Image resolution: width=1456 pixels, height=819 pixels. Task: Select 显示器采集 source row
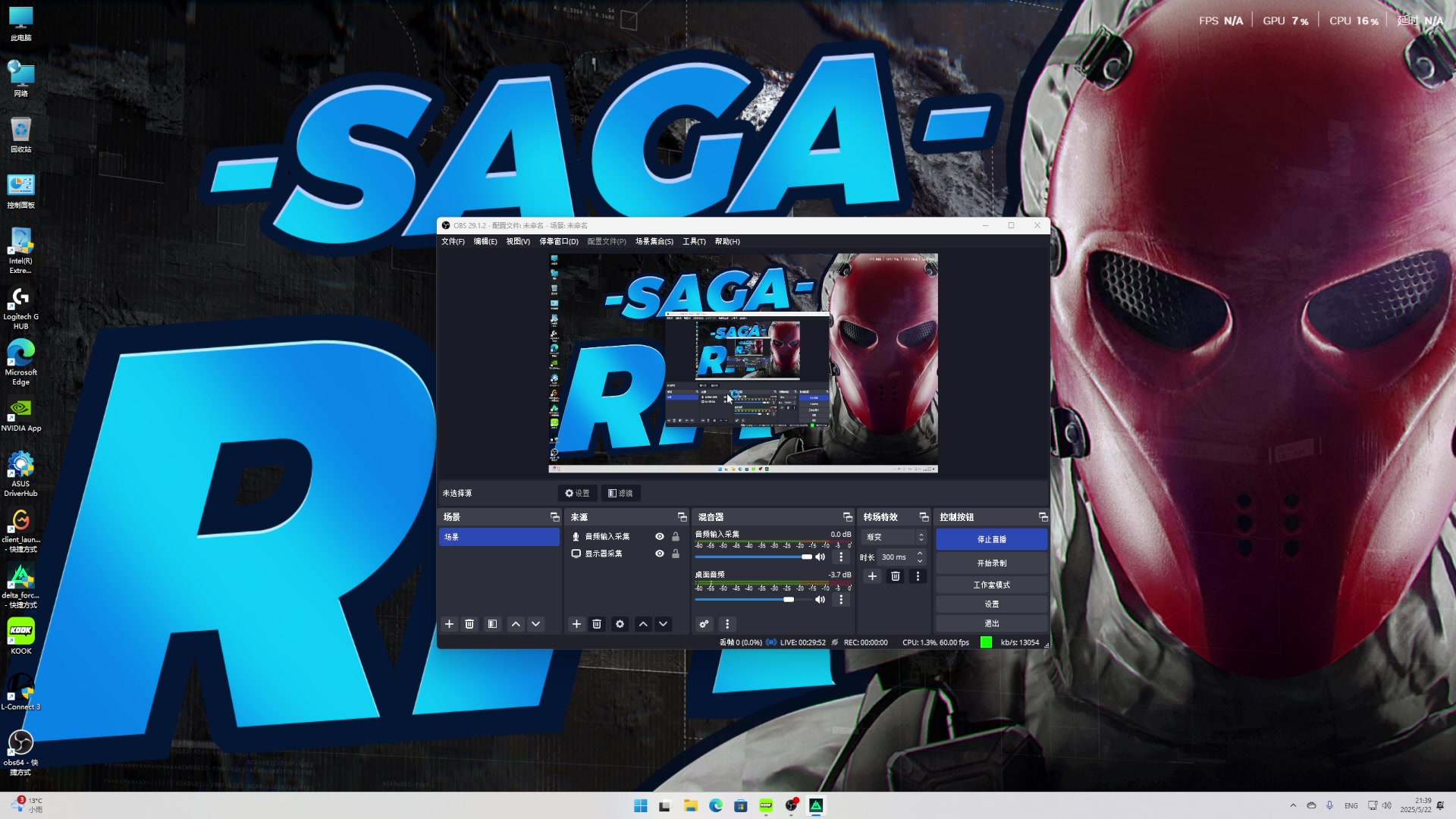[x=626, y=554]
